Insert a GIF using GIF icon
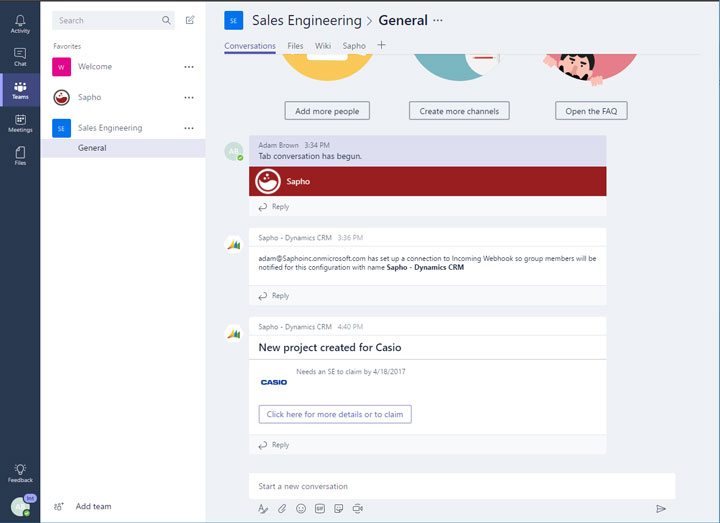 point(320,508)
